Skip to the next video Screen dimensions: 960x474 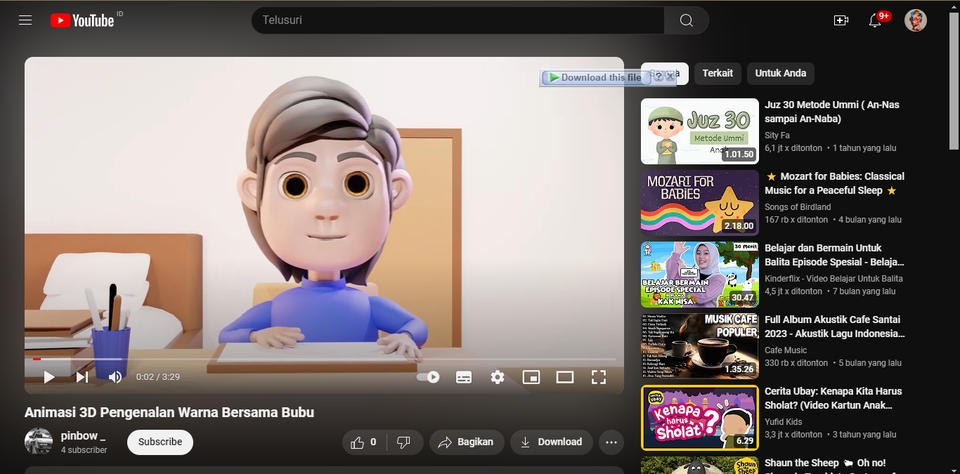tap(82, 377)
